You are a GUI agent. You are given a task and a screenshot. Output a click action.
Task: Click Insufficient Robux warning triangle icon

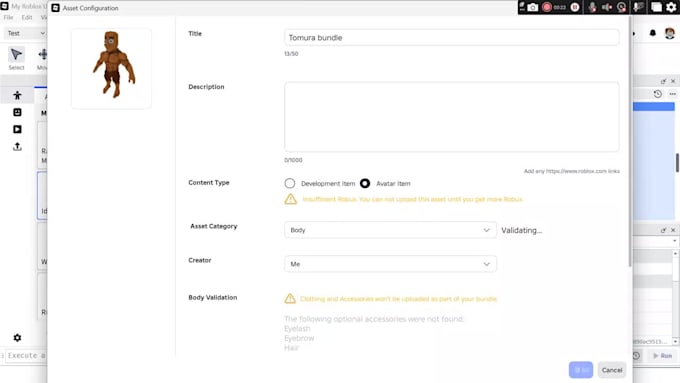291,199
